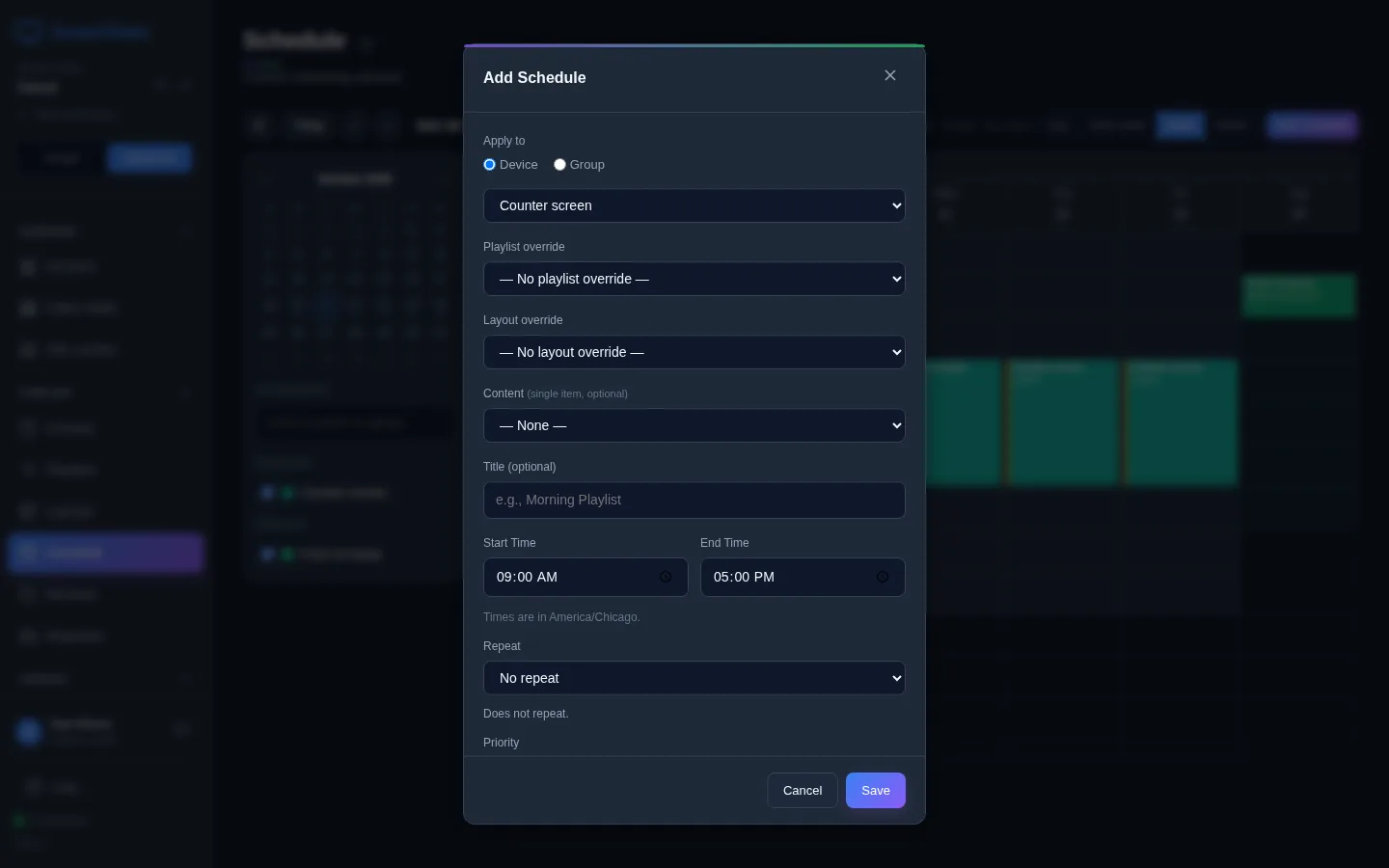This screenshot has height=868, width=1389.
Task: Open the Playlist override dropdown
Action: (694, 279)
